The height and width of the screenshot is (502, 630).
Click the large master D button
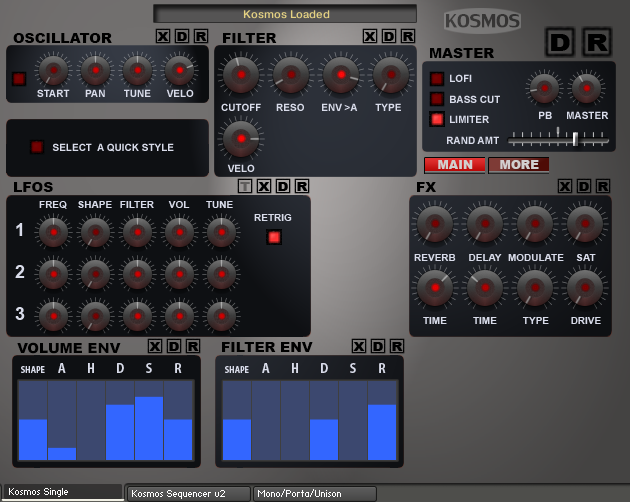click(560, 42)
